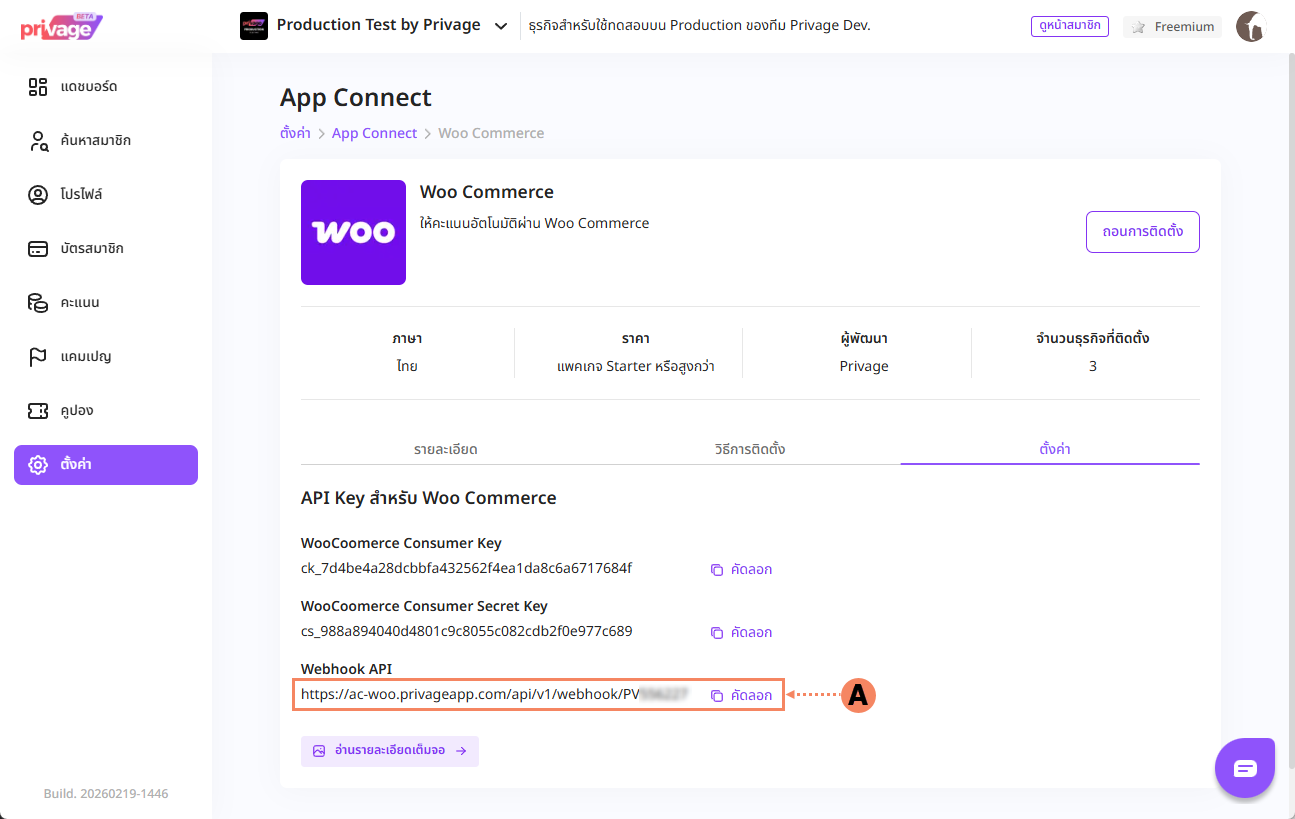Open the user avatar profile menu
1295x819 pixels.
click(x=1251, y=27)
